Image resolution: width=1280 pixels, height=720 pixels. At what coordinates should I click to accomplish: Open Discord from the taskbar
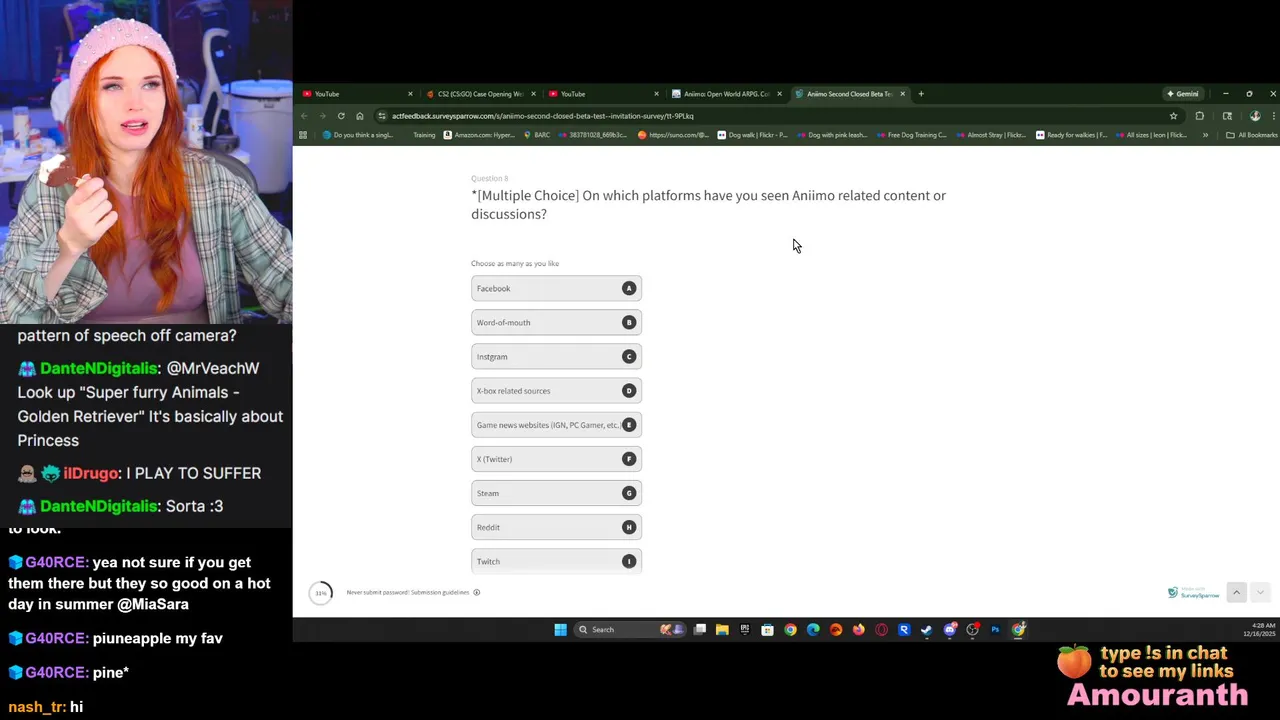point(950,630)
